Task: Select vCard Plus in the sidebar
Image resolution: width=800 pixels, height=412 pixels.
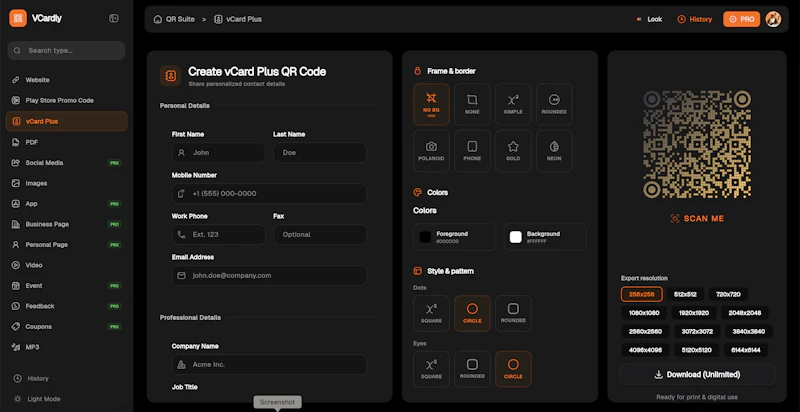Action: point(66,121)
